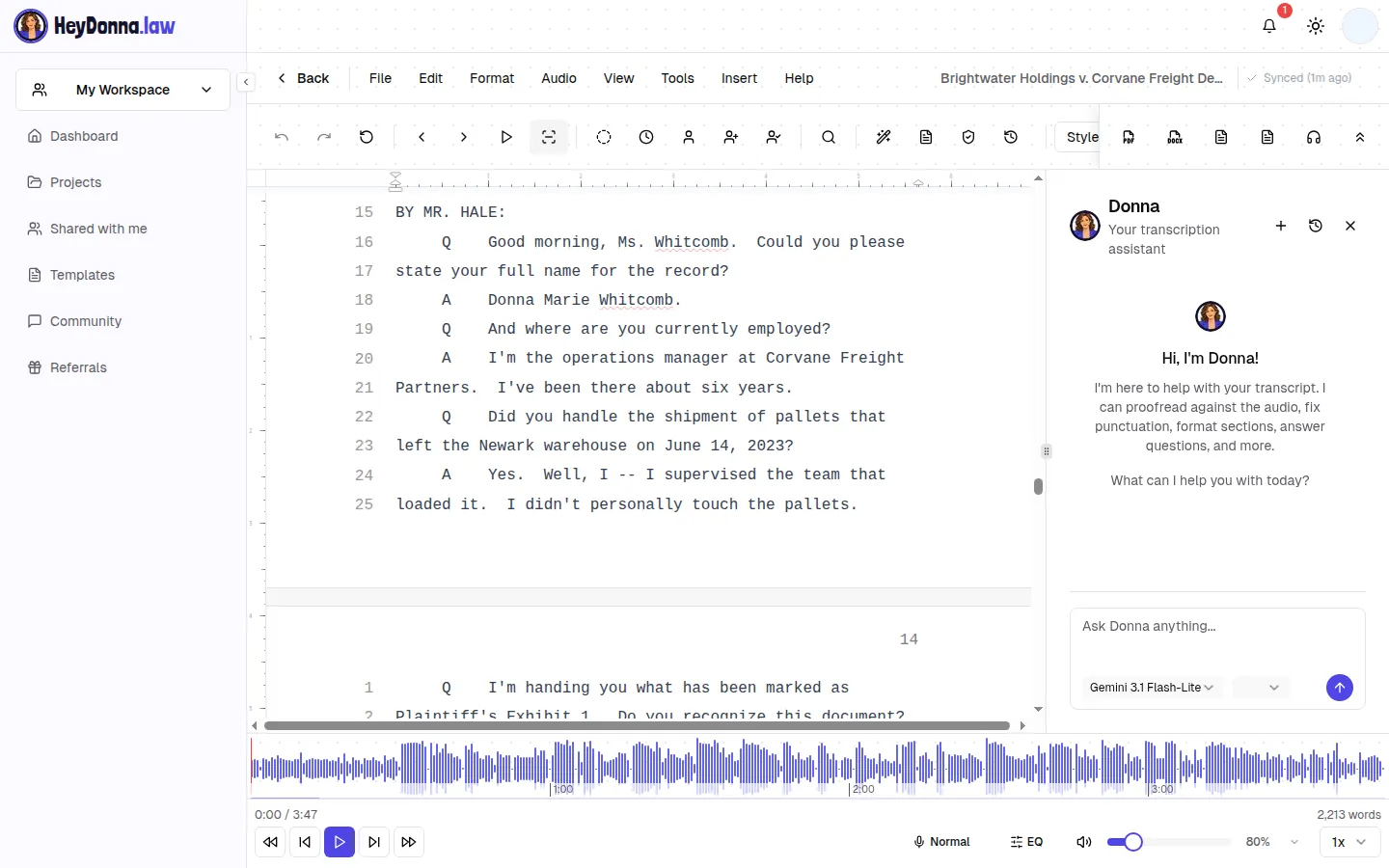The height and width of the screenshot is (868, 1389).
Task: Click the rewind playback button
Action: 270,842
